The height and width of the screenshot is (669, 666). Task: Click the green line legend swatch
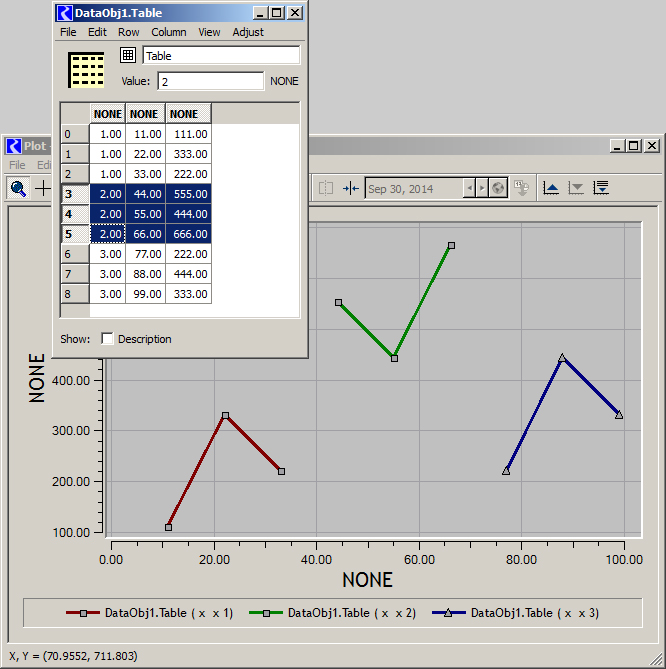click(266, 613)
